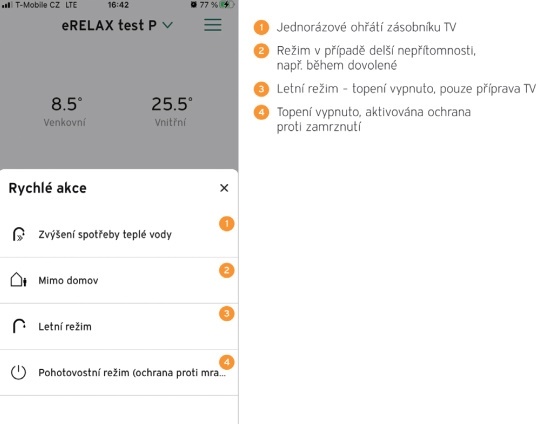Select Mimo domov action
Image resolution: width=544 pixels, height=424 pixels.
coord(119,280)
